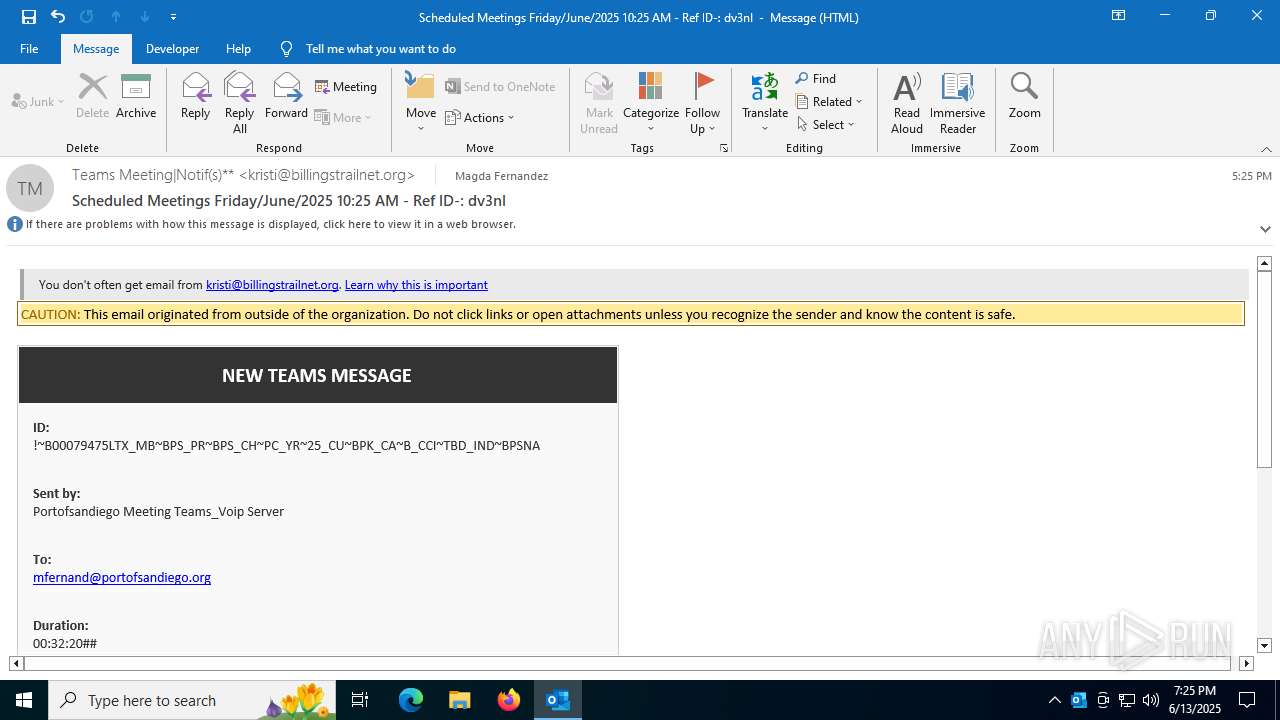This screenshot has height=720, width=1280.
Task: Reply with a Meeting
Action: (346, 87)
